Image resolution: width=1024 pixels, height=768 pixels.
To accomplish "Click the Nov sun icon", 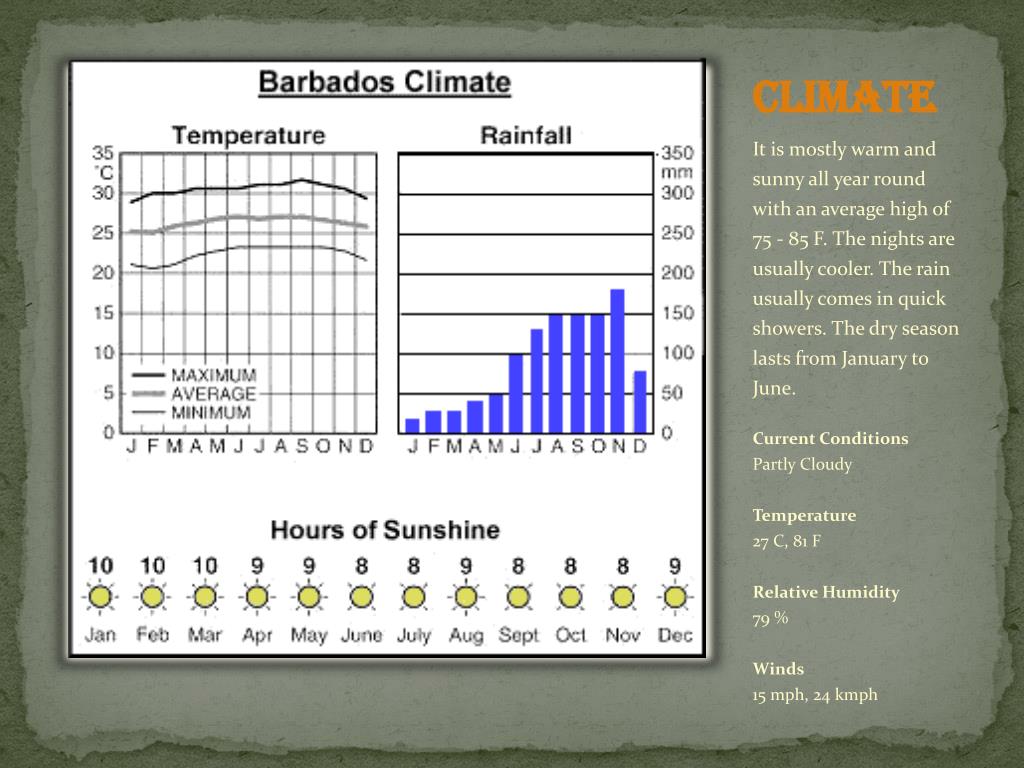I will pos(623,597).
